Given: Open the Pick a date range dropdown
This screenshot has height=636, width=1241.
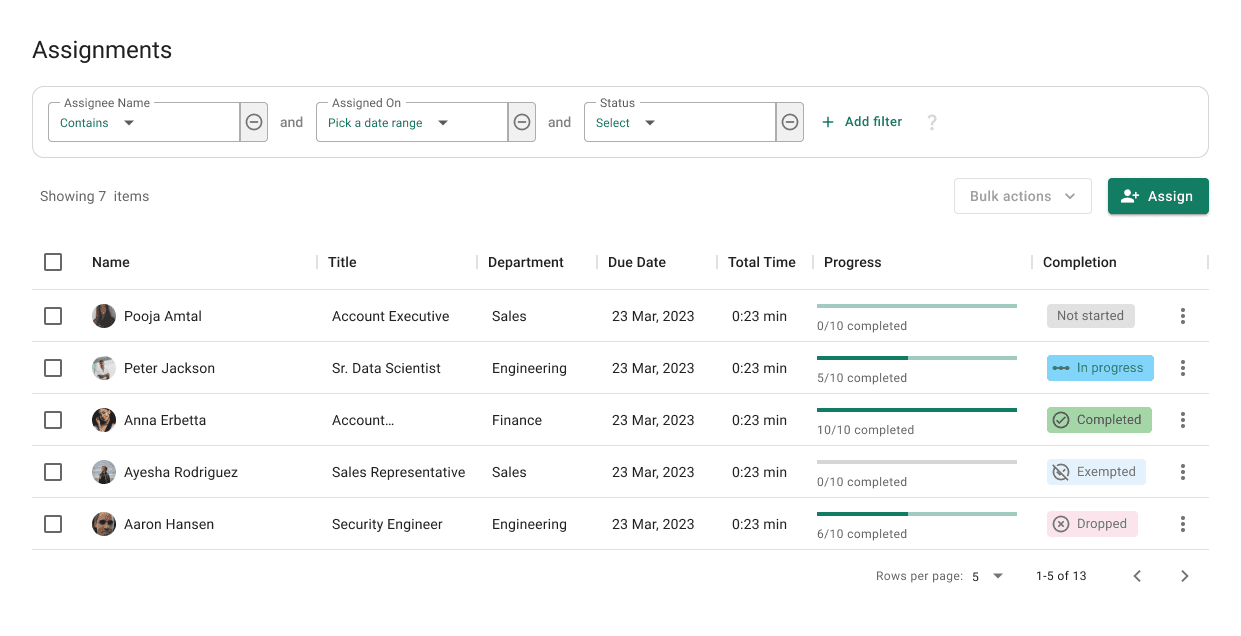Looking at the screenshot, I should pyautogui.click(x=388, y=123).
